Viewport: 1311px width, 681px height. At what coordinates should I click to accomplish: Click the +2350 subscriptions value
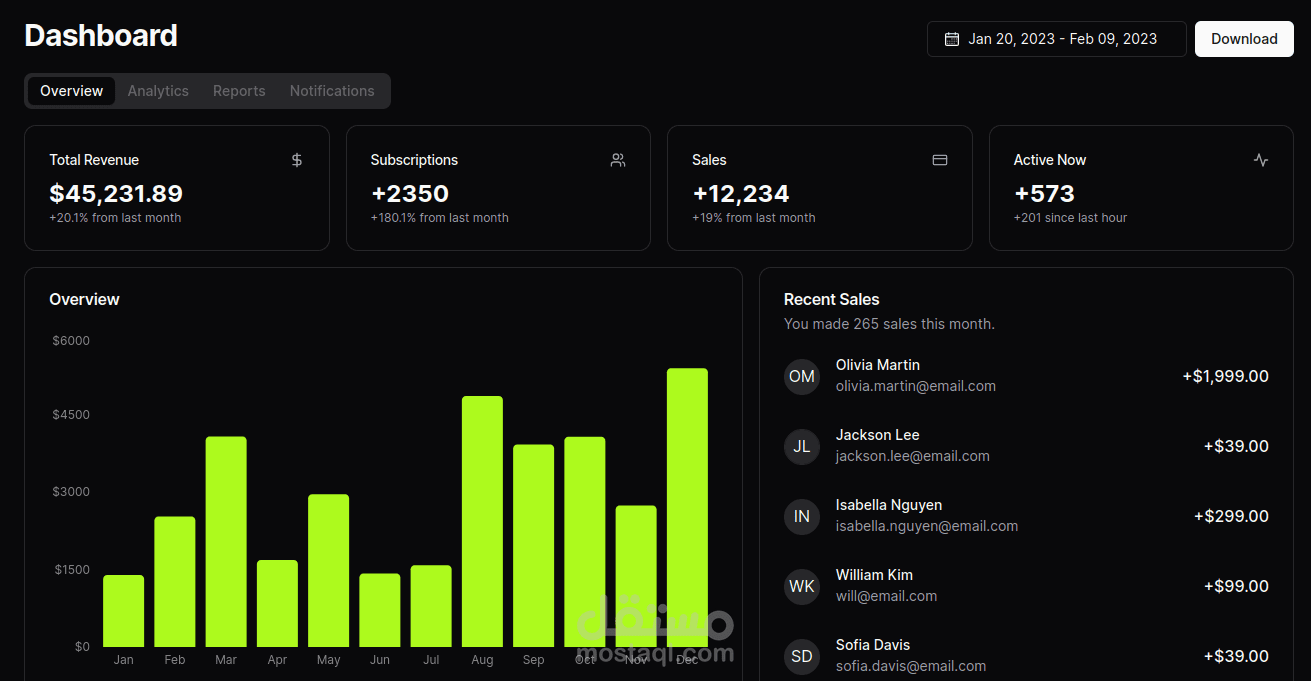tap(410, 194)
